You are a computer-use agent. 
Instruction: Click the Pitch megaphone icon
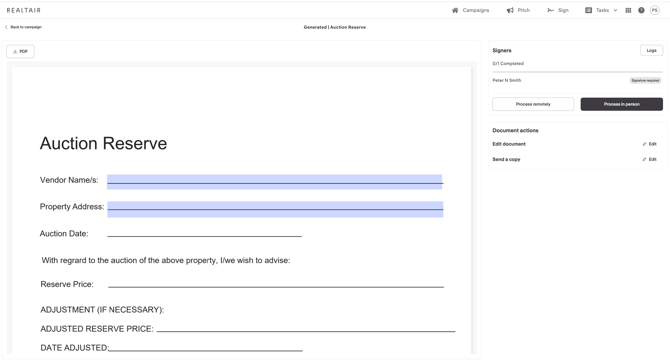510,10
